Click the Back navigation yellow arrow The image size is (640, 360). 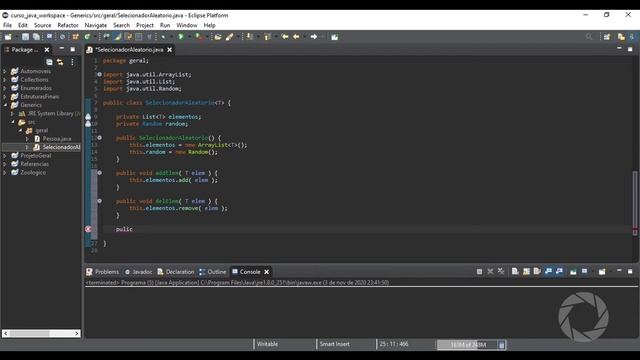pyautogui.click(x=296, y=37)
